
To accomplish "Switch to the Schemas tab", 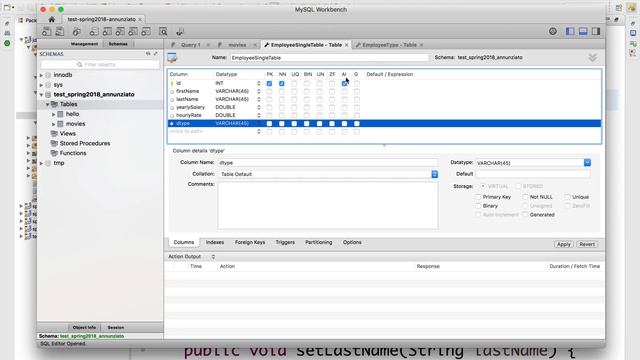I will 118,44.
